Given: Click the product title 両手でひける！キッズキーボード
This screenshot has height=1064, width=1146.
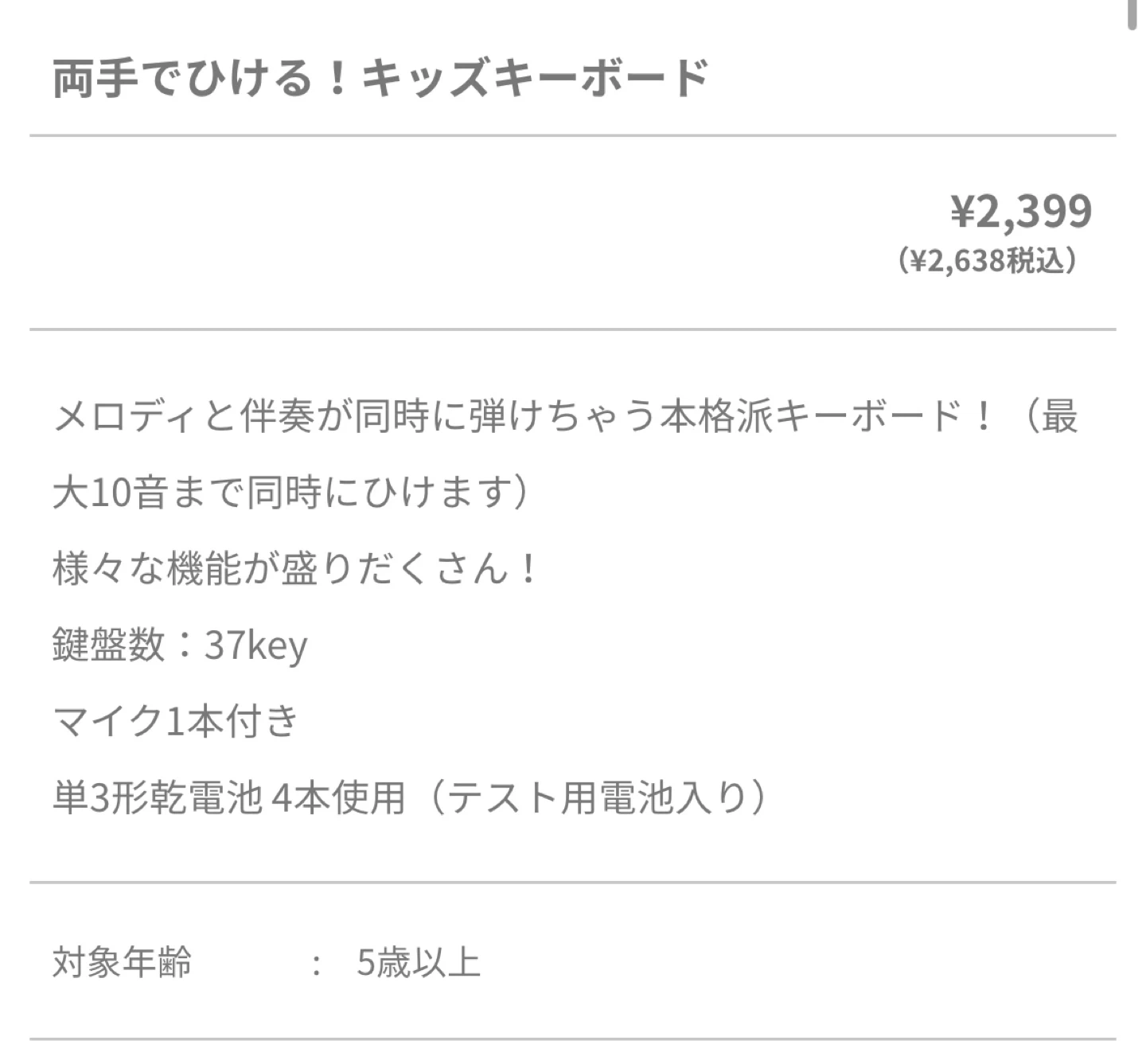Looking at the screenshot, I should 380,78.
